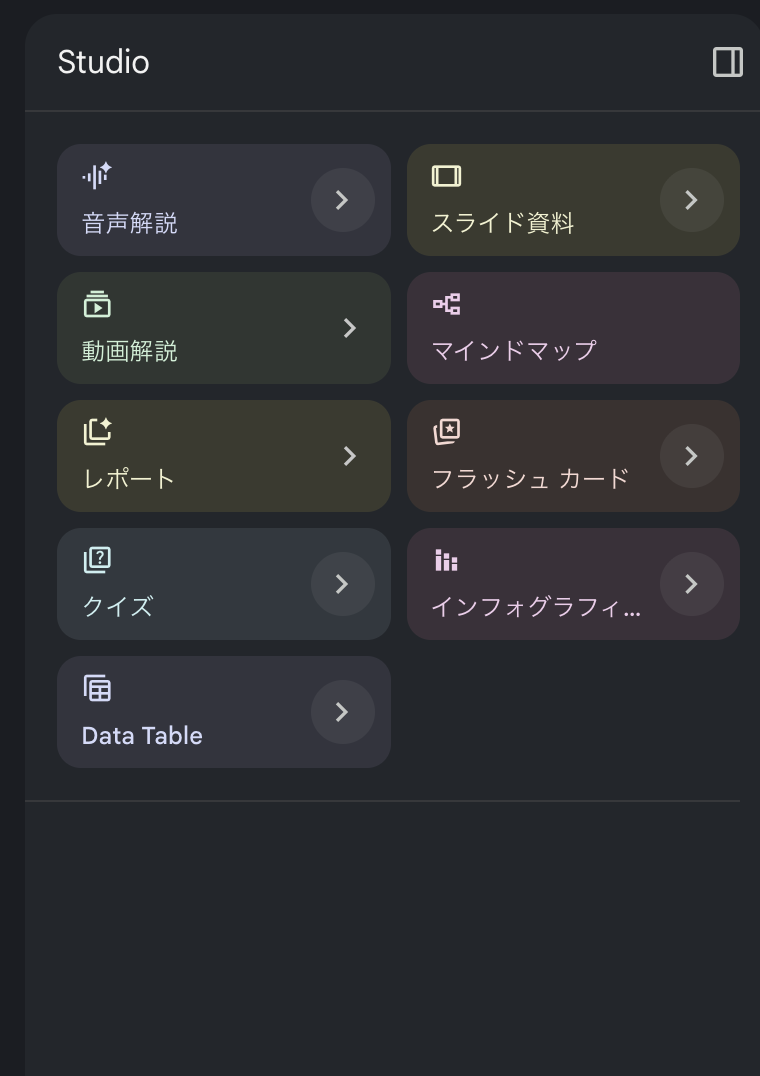
Task: Click the video overview icon
Action: [x=97, y=304]
